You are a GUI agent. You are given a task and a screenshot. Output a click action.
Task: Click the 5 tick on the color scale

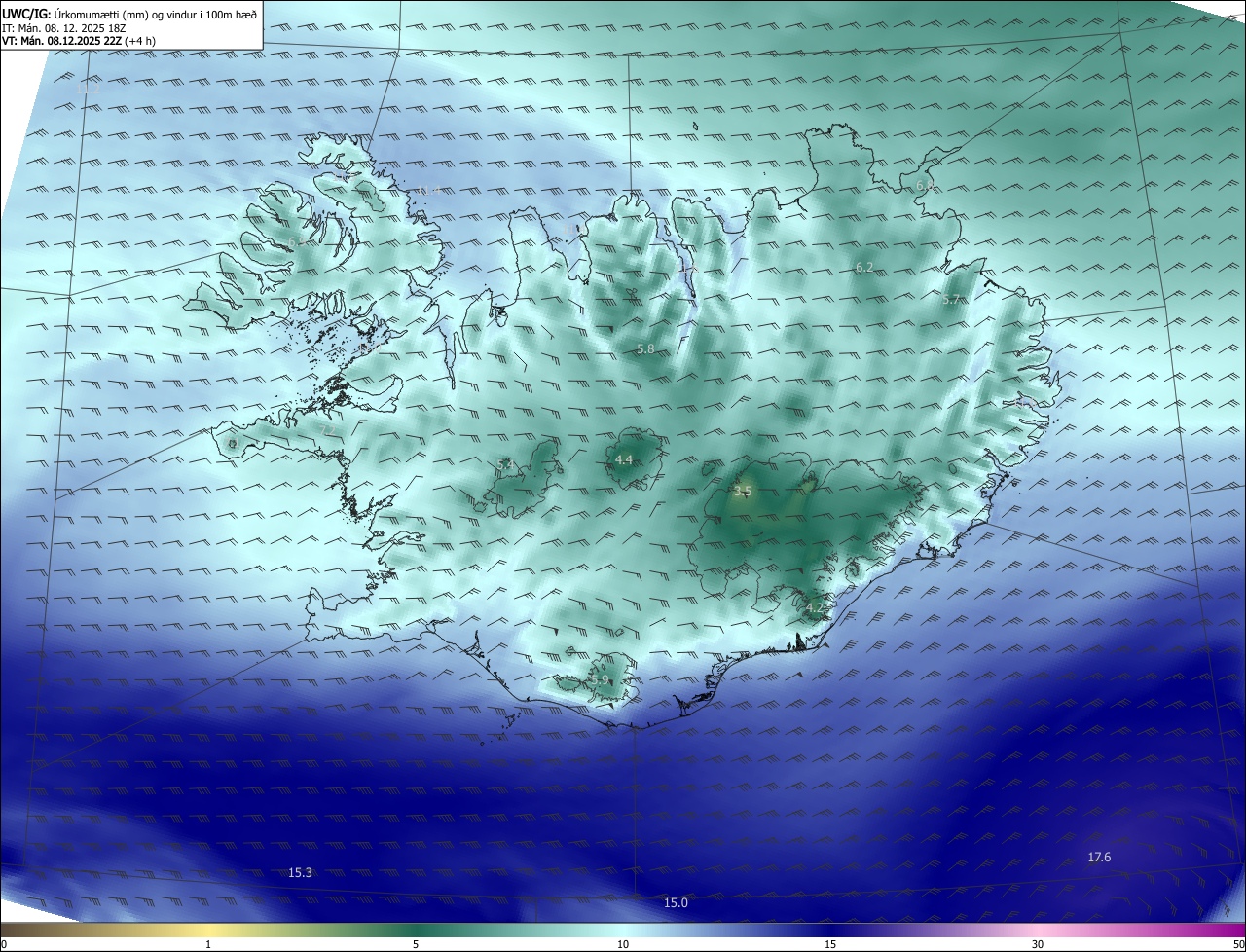[x=416, y=944]
